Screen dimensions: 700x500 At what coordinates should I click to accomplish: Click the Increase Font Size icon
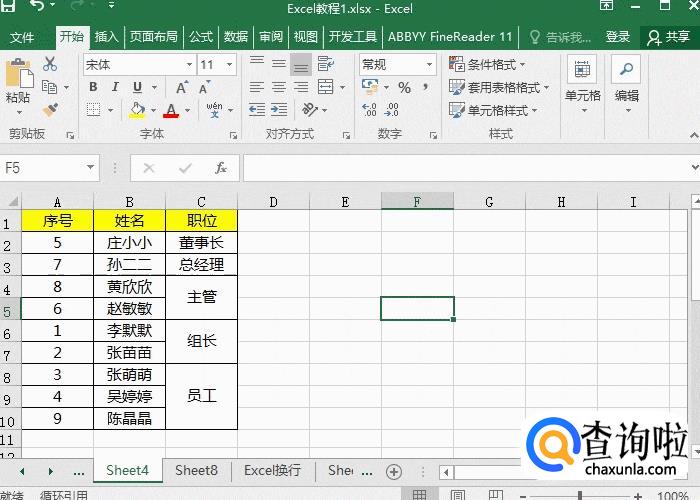coord(182,88)
